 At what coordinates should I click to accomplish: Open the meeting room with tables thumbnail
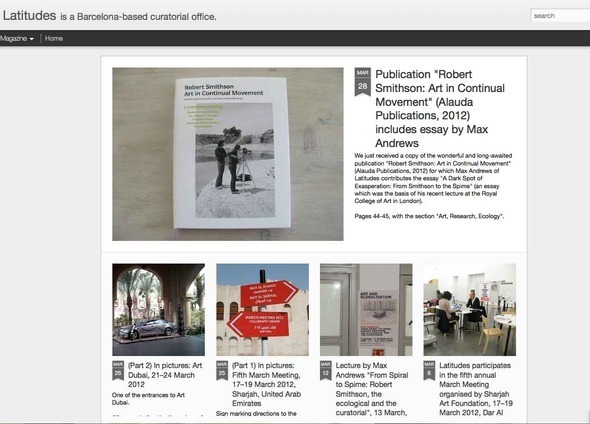pos(470,310)
